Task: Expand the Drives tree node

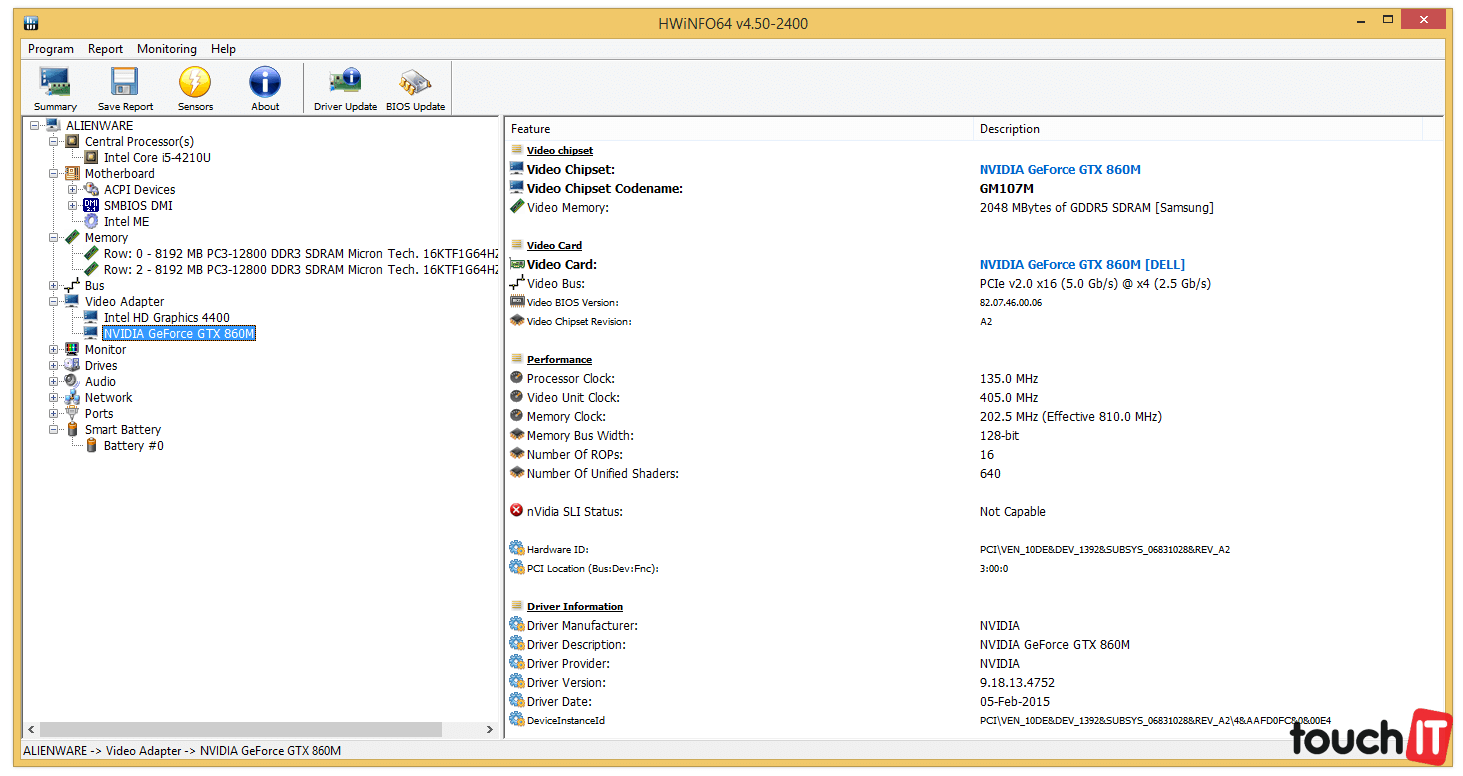Action: click(54, 366)
